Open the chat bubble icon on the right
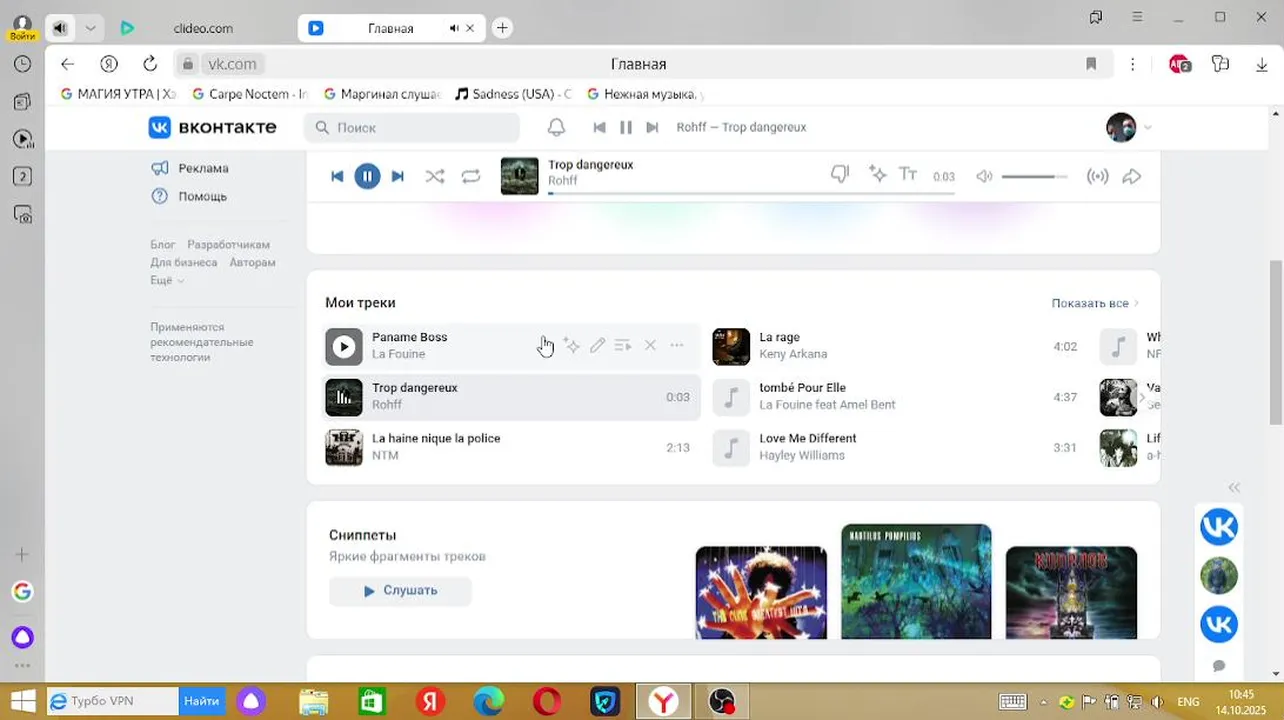Image resolution: width=1284 pixels, height=720 pixels. tap(1219, 666)
